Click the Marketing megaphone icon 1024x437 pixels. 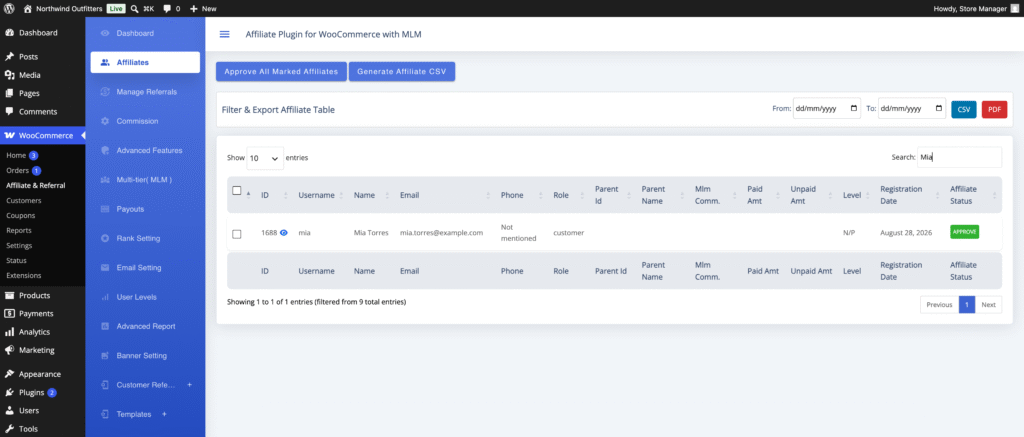pos(10,350)
